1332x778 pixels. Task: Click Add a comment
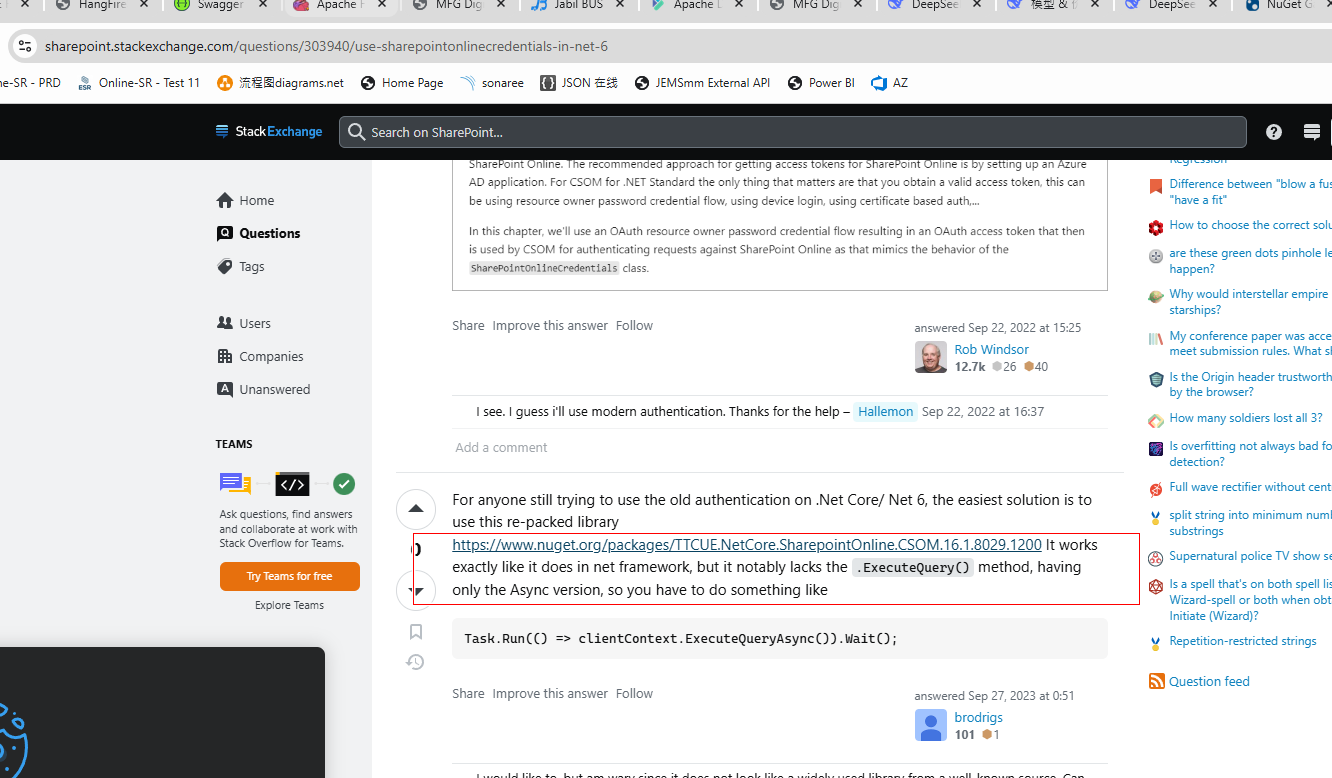click(501, 447)
